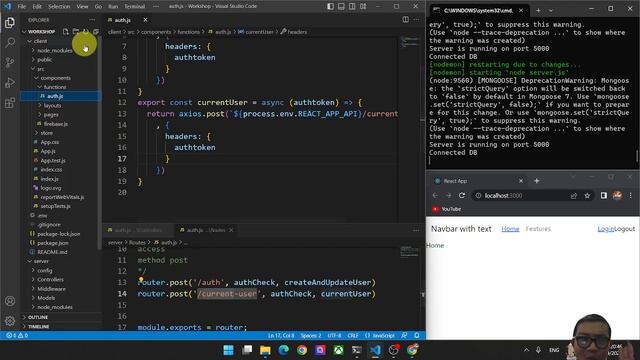Click the Home link in navbar
Viewport: 640px width, 360px height.
point(510,229)
